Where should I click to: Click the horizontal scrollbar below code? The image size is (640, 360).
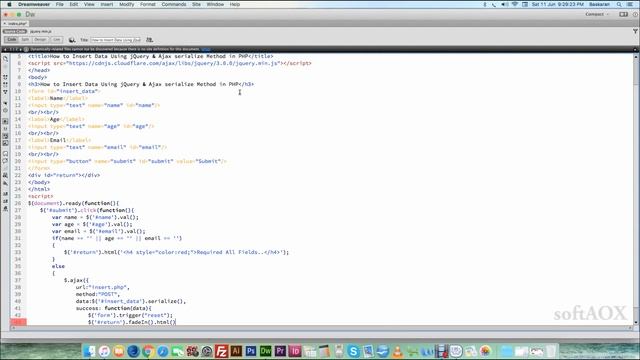pyautogui.click(x=322, y=328)
